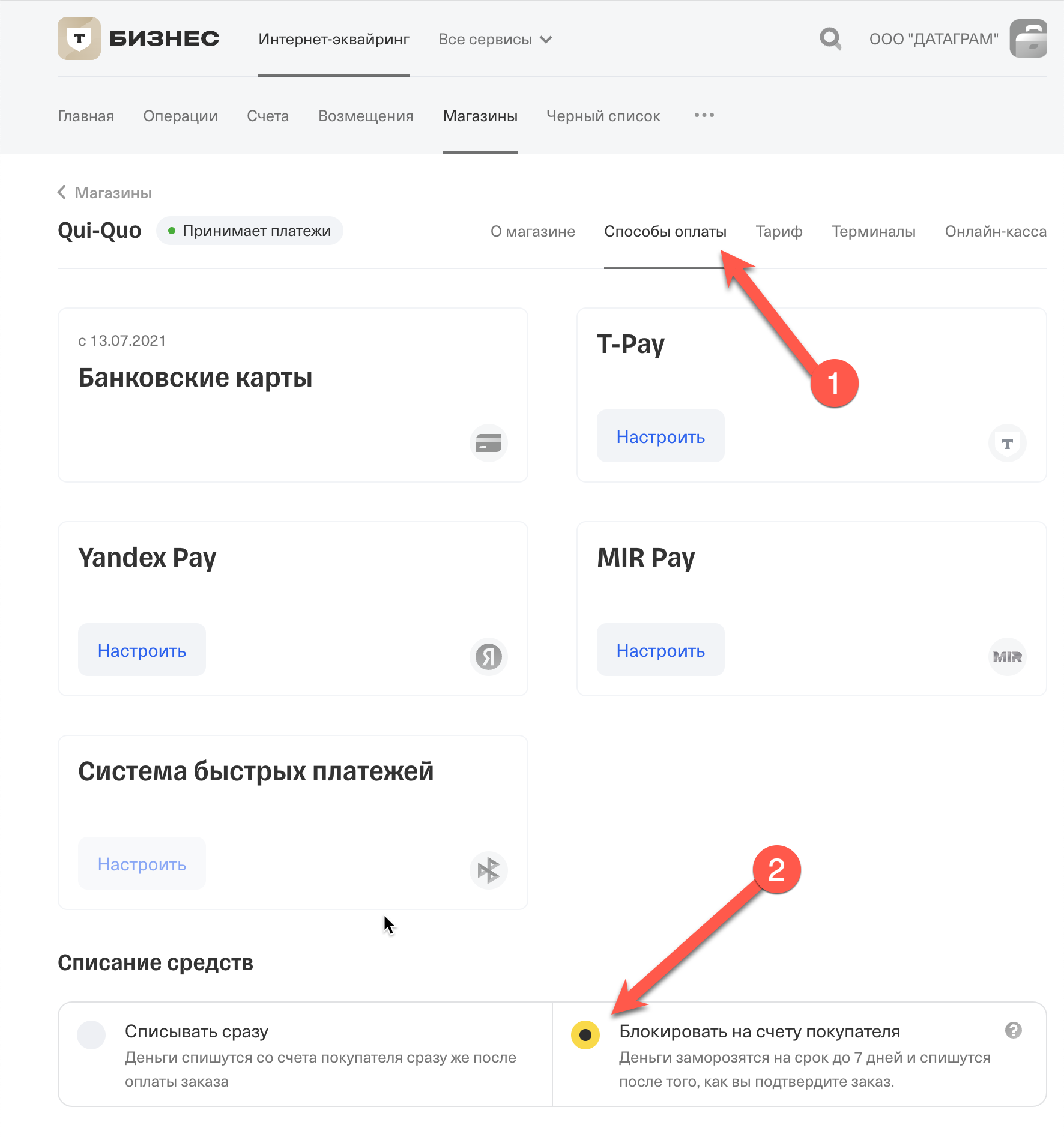Viewport: 1064px width, 1137px height.
Task: Go back to Магазины list
Action: point(104,193)
